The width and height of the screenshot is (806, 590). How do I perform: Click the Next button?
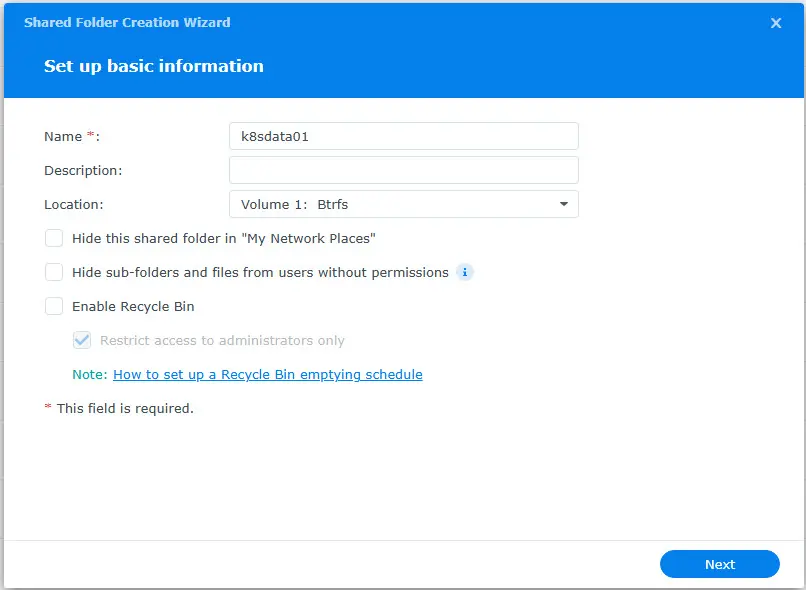(719, 564)
